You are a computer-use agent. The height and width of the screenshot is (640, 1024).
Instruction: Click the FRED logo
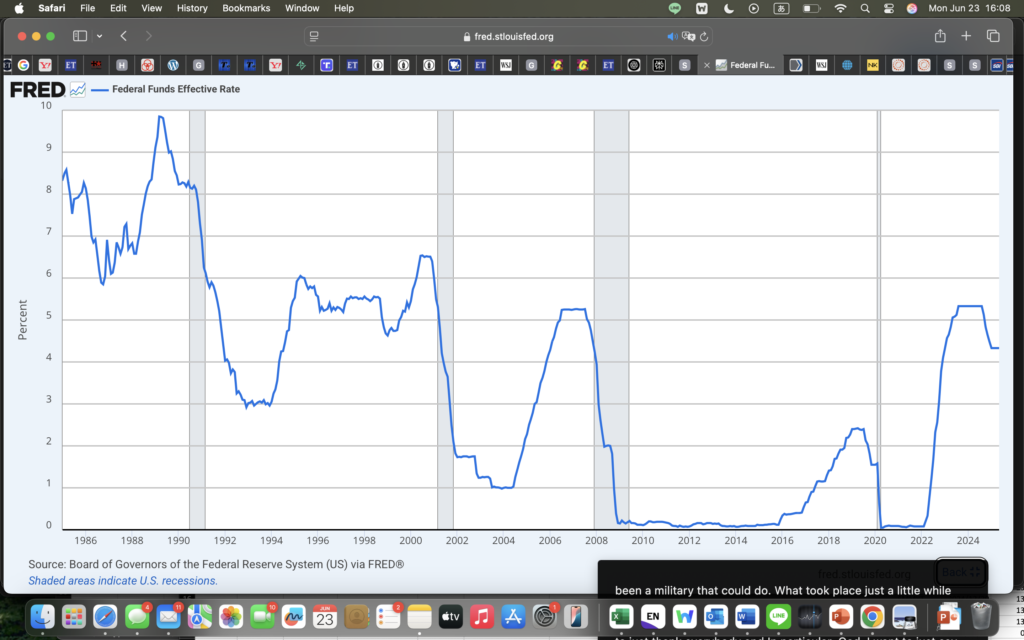tap(37, 89)
